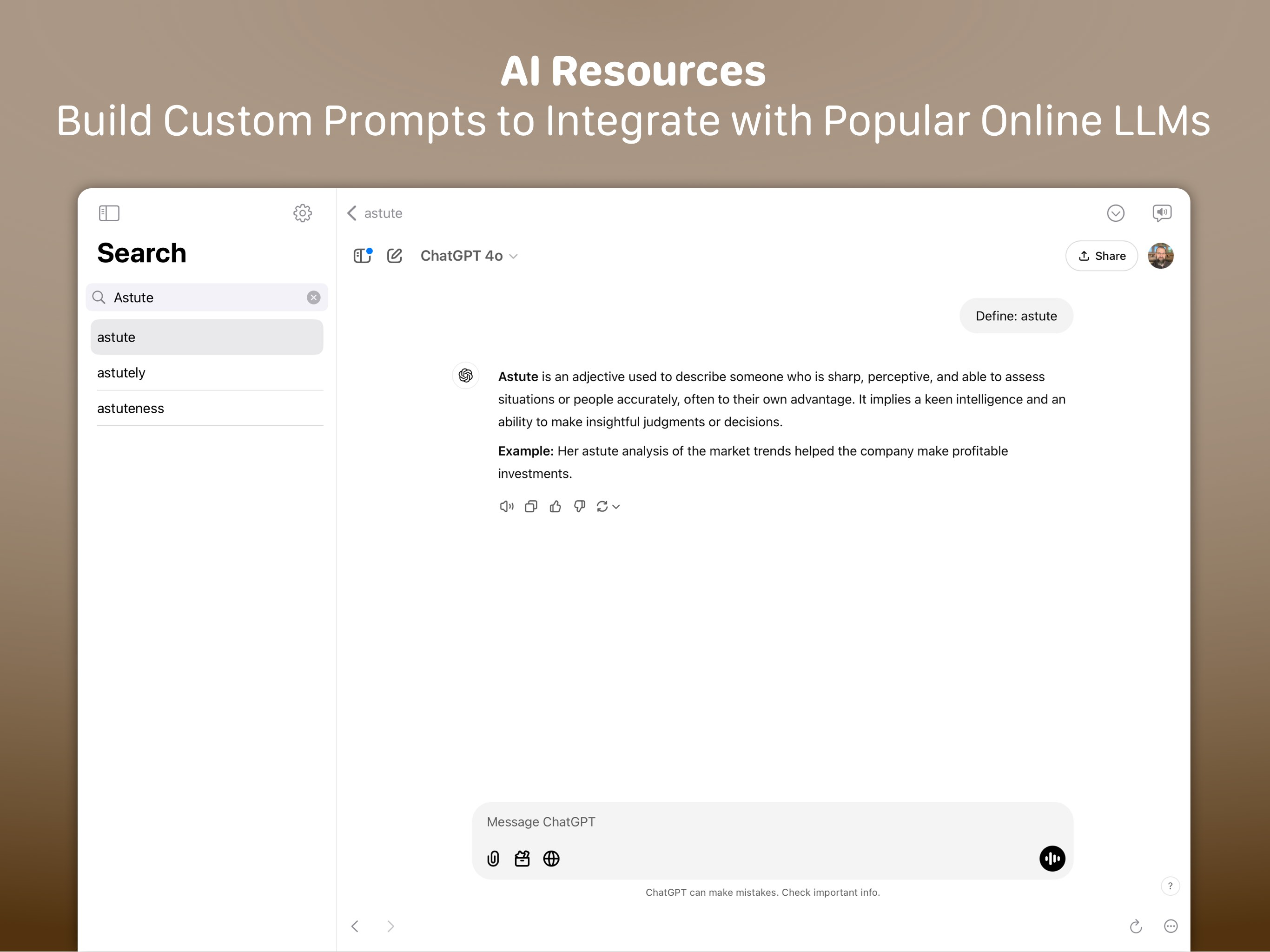
Task: Click the speech bubble speaker icon
Action: (1162, 213)
